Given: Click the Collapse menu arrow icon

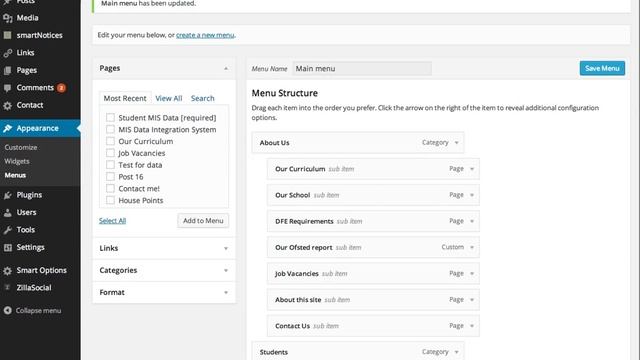Looking at the screenshot, I should pos(7,311).
